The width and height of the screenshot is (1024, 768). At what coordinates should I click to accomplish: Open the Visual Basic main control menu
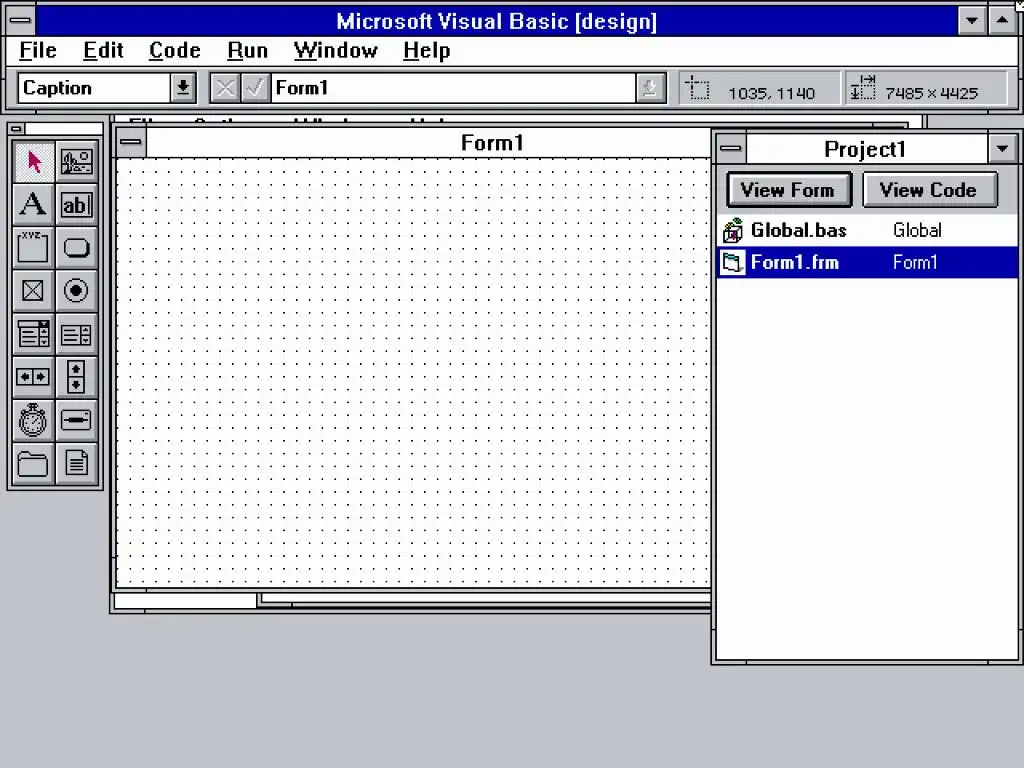click(x=20, y=20)
